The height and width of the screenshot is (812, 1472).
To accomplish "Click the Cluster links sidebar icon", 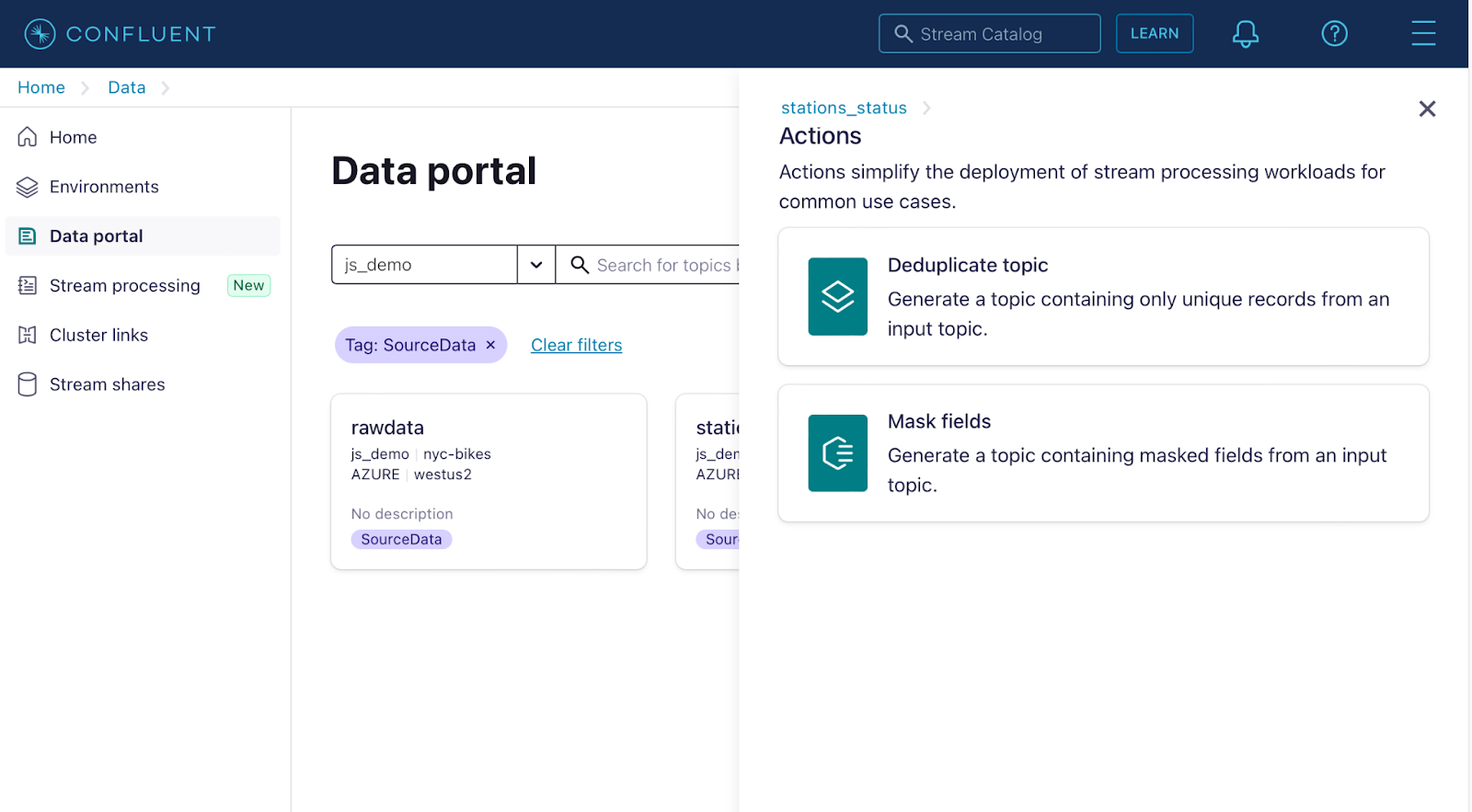I will 28,335.
